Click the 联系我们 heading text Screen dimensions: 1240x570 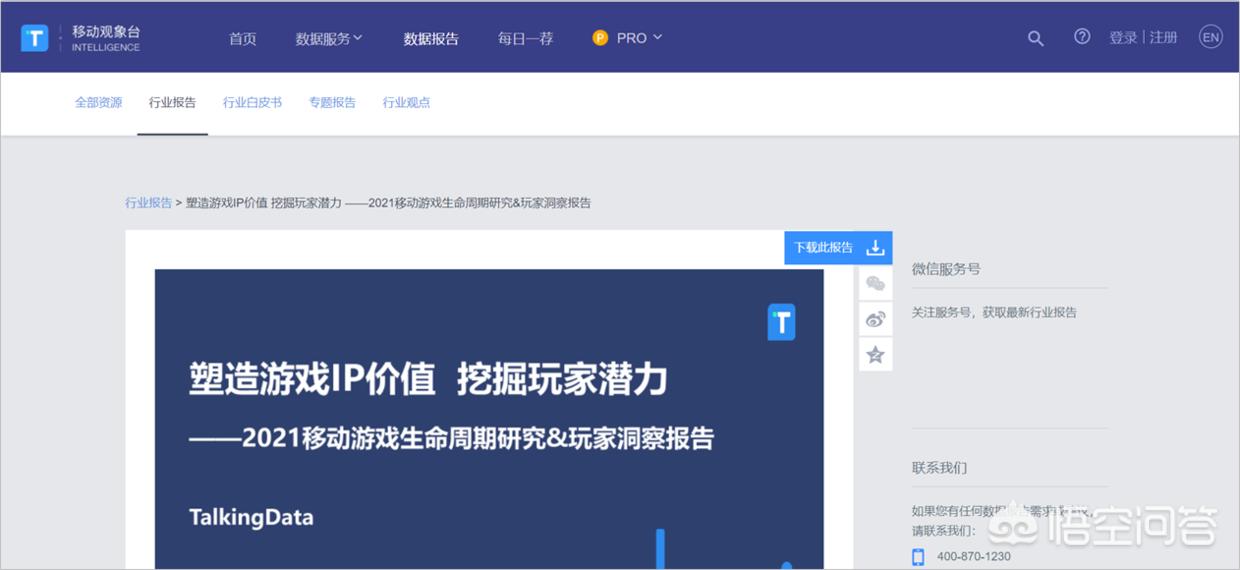pyautogui.click(x=939, y=467)
